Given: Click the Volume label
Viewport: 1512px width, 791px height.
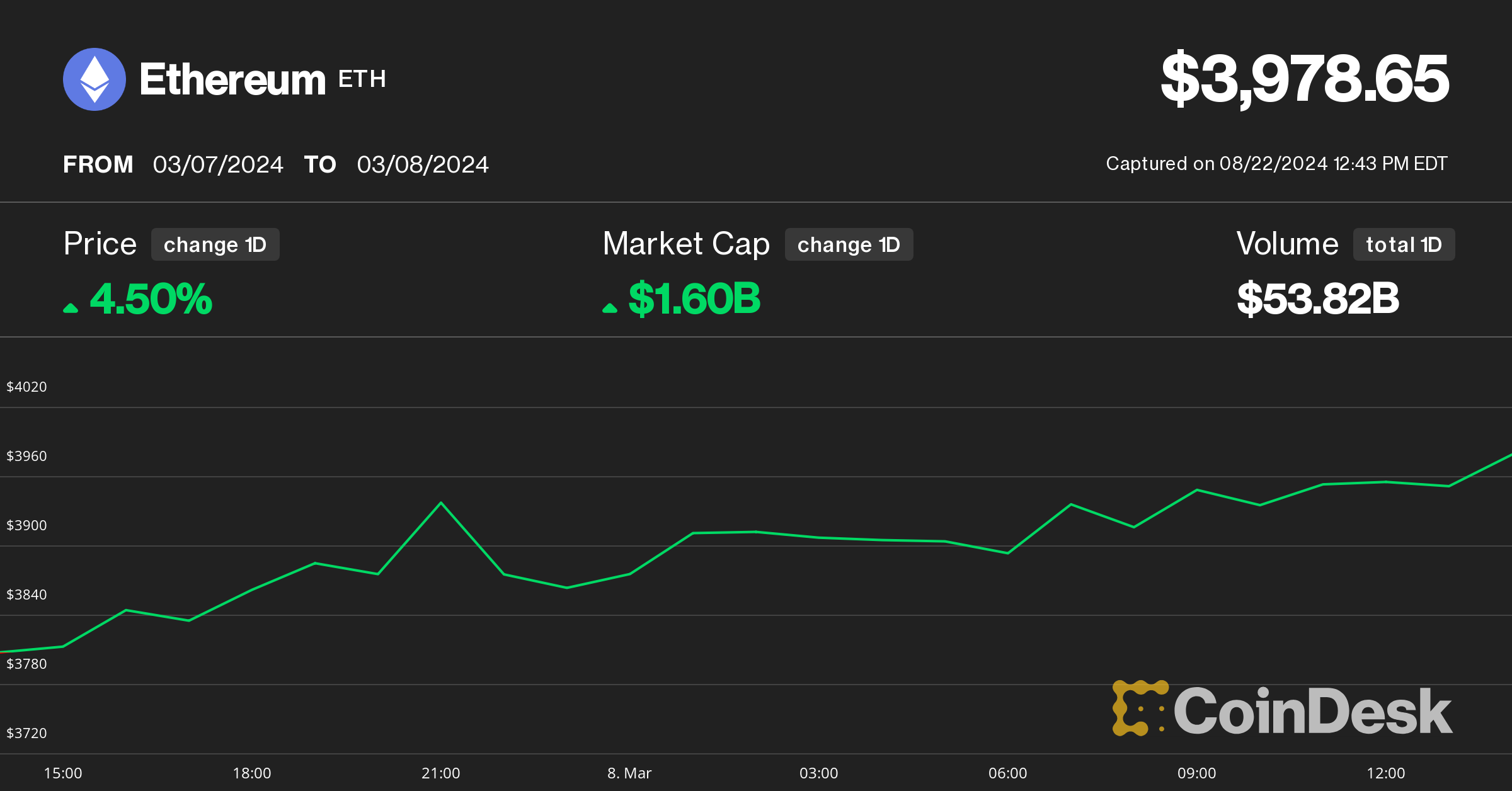Looking at the screenshot, I should point(1288,244).
